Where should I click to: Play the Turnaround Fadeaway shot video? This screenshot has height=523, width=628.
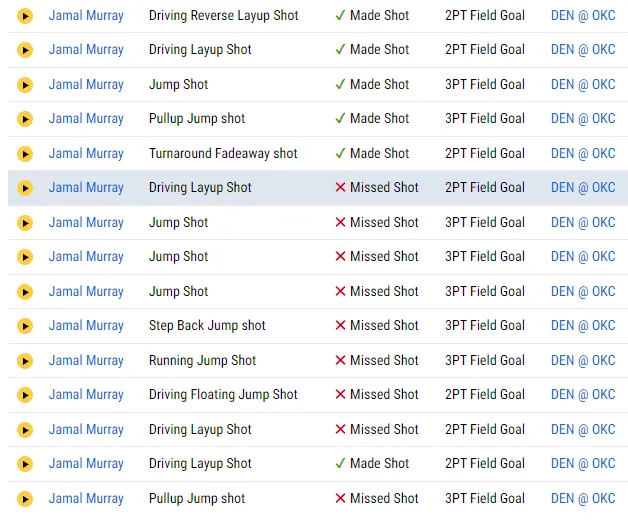(x=25, y=153)
